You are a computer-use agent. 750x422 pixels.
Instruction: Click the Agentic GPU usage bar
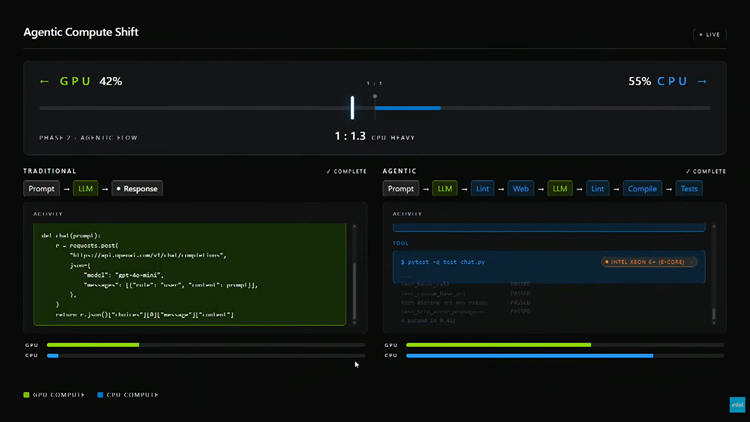[x=565, y=345]
